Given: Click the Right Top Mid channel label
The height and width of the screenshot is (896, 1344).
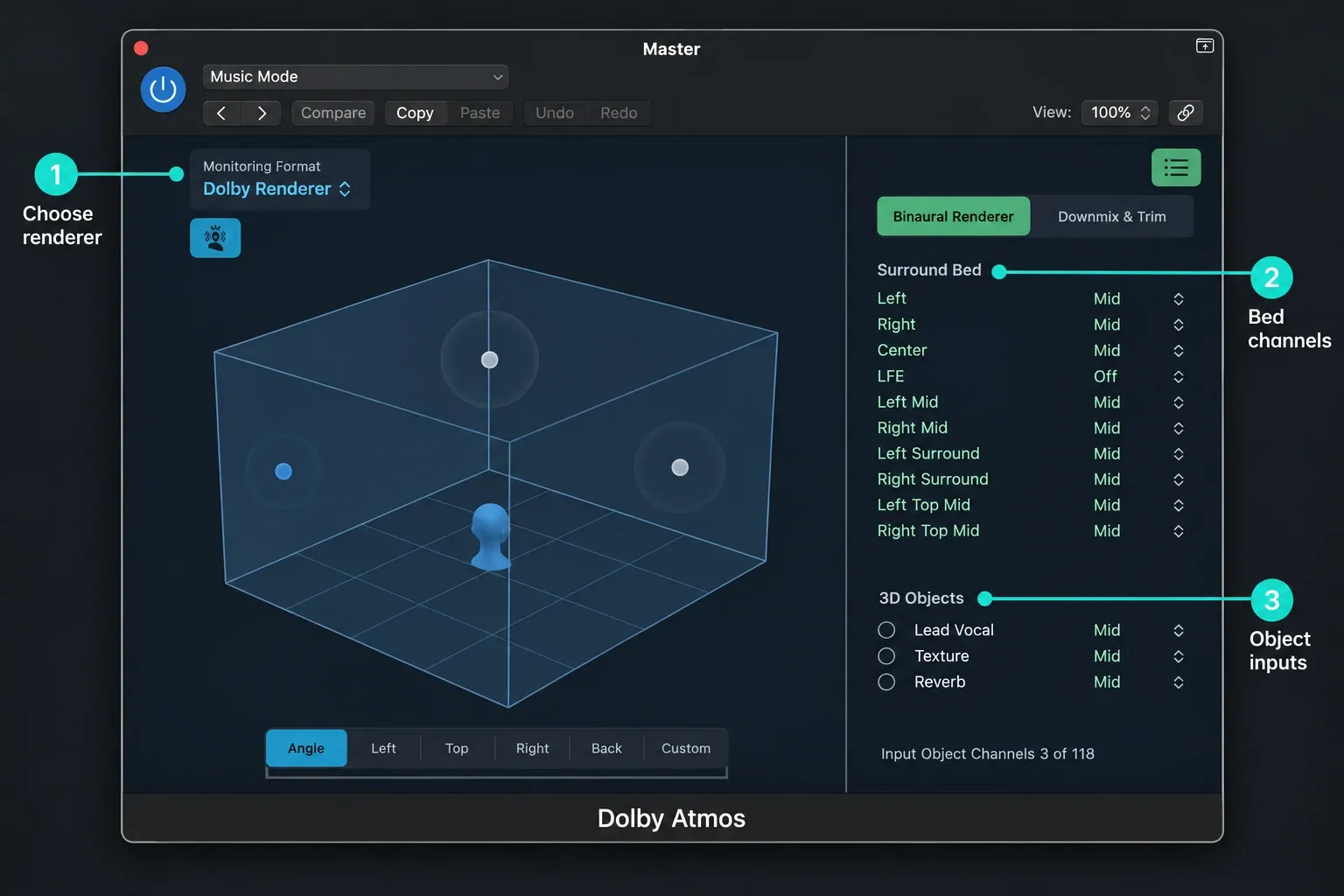Looking at the screenshot, I should coord(928,531).
